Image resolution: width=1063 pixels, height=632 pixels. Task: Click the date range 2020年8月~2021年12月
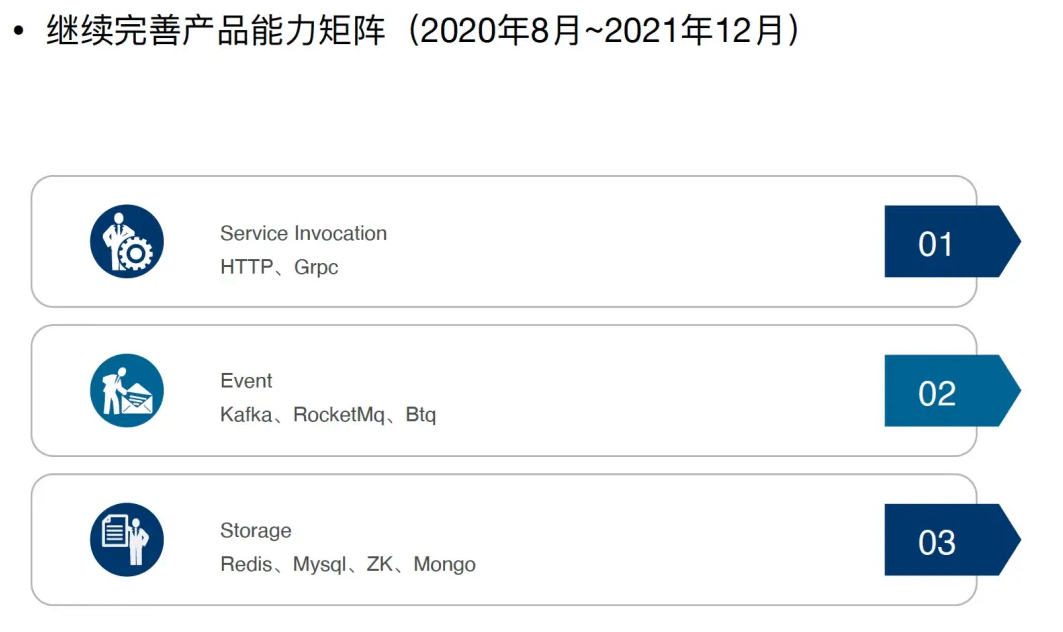pos(603,31)
